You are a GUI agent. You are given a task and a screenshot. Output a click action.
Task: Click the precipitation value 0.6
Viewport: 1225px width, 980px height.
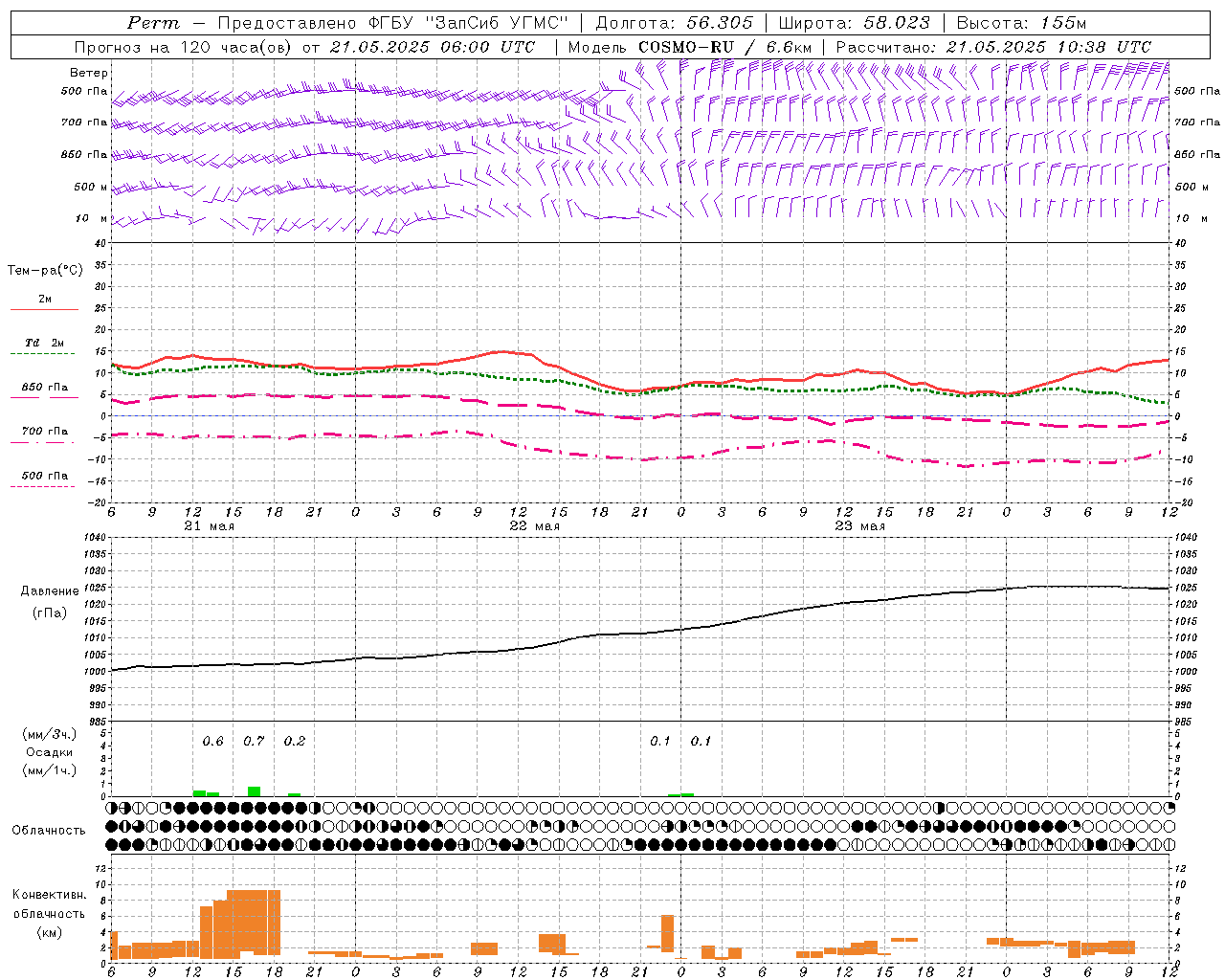[212, 742]
